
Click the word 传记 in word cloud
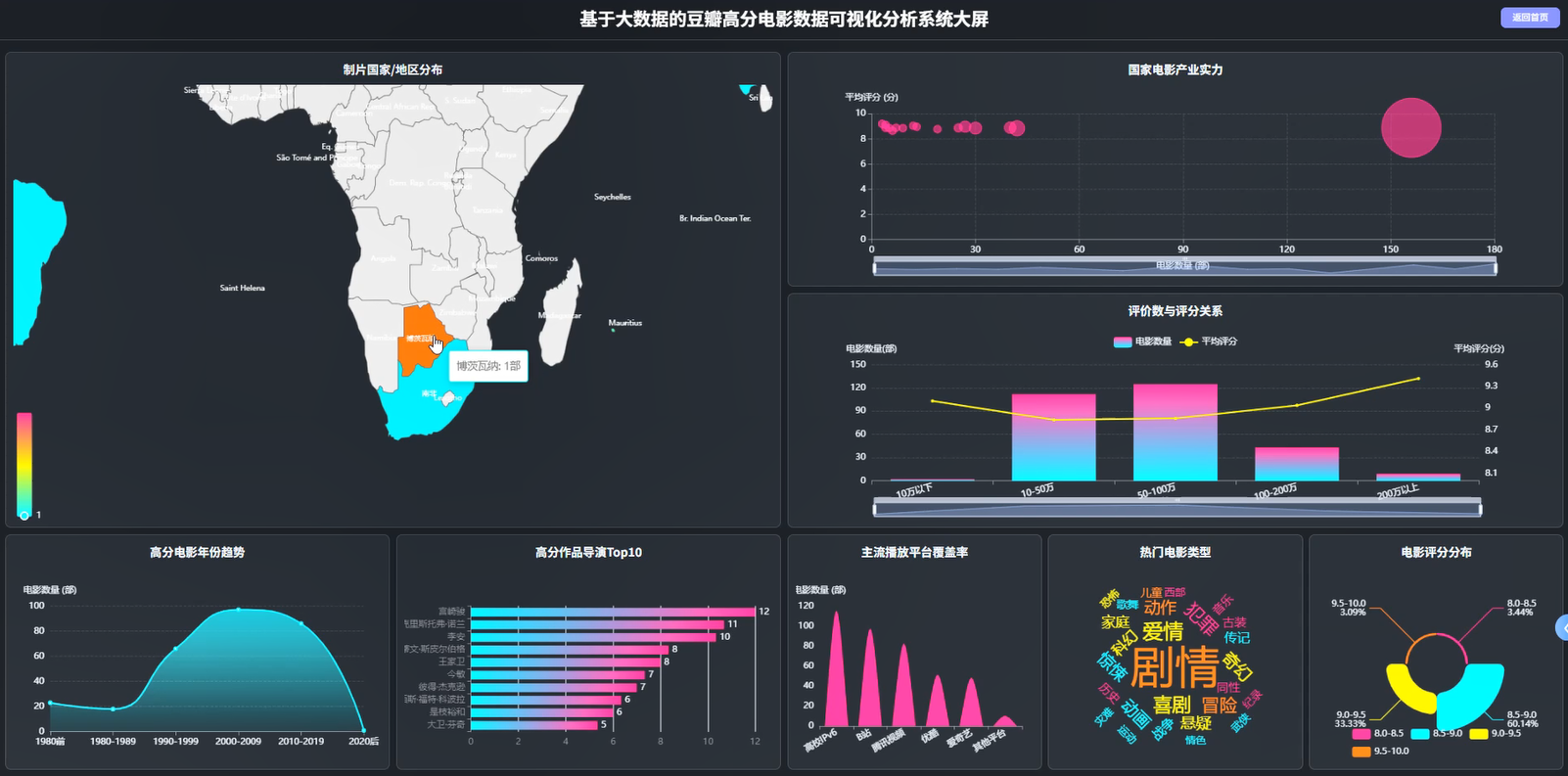(x=1236, y=638)
